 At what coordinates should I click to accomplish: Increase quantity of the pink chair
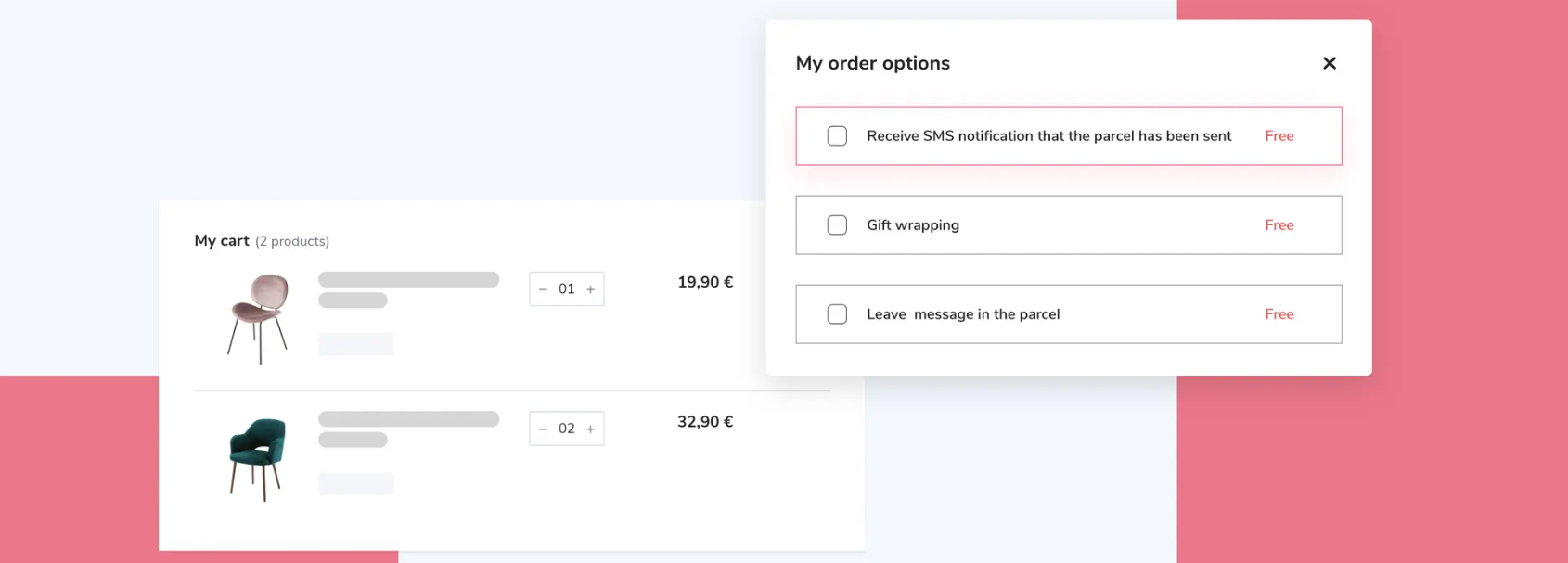590,289
